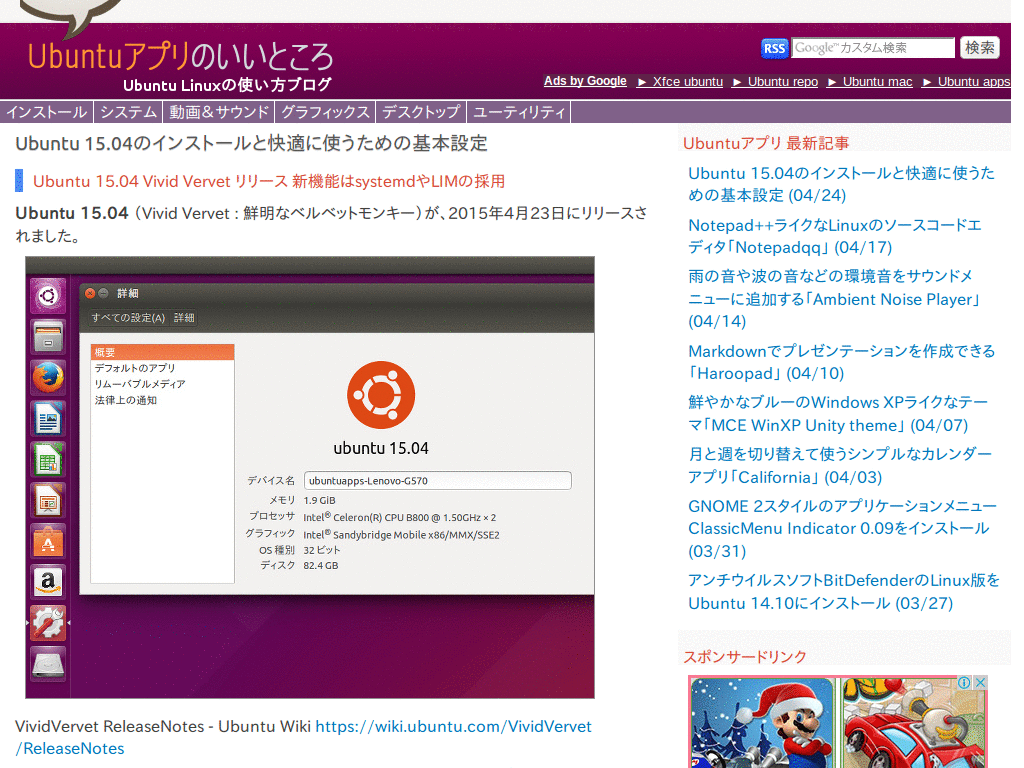Select 概要 in the details sidebar

(x=163, y=352)
